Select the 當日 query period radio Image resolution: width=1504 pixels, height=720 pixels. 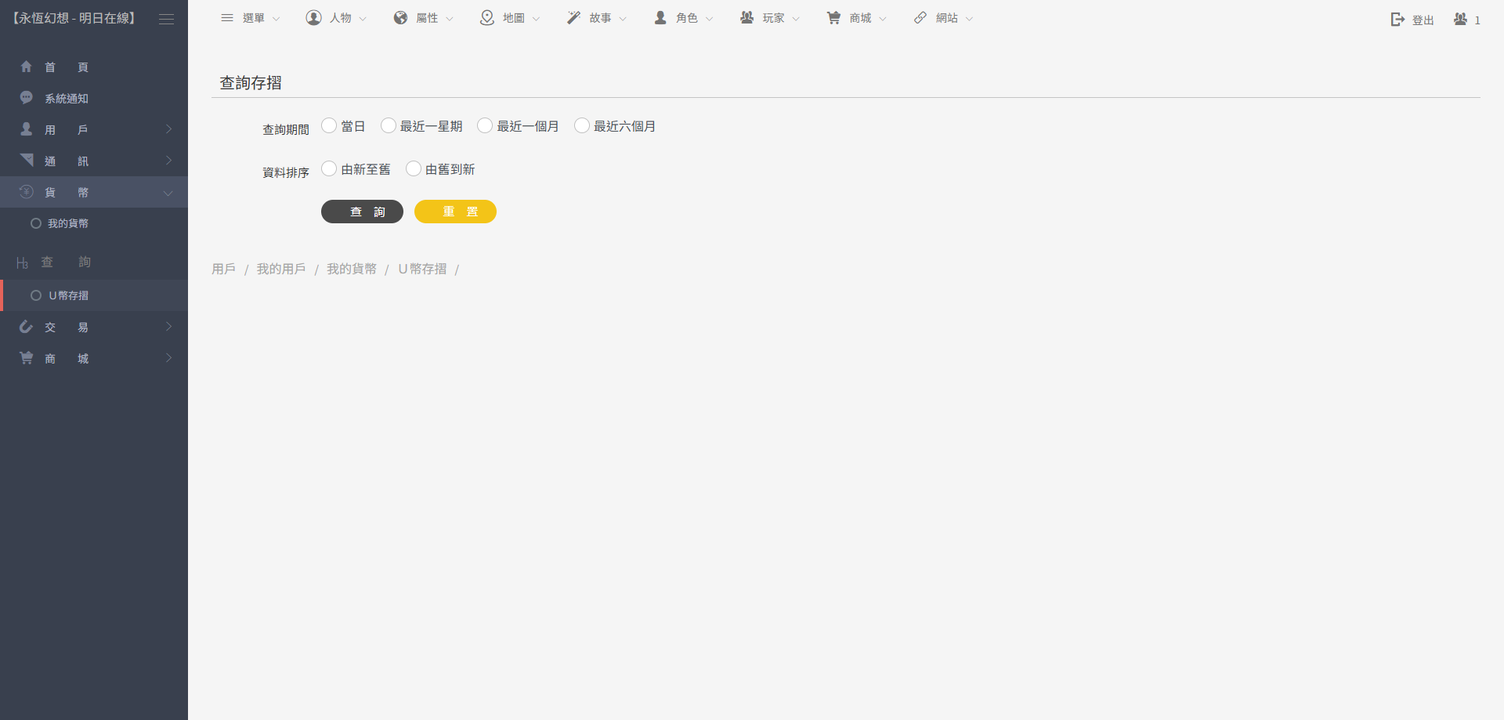[x=329, y=126]
